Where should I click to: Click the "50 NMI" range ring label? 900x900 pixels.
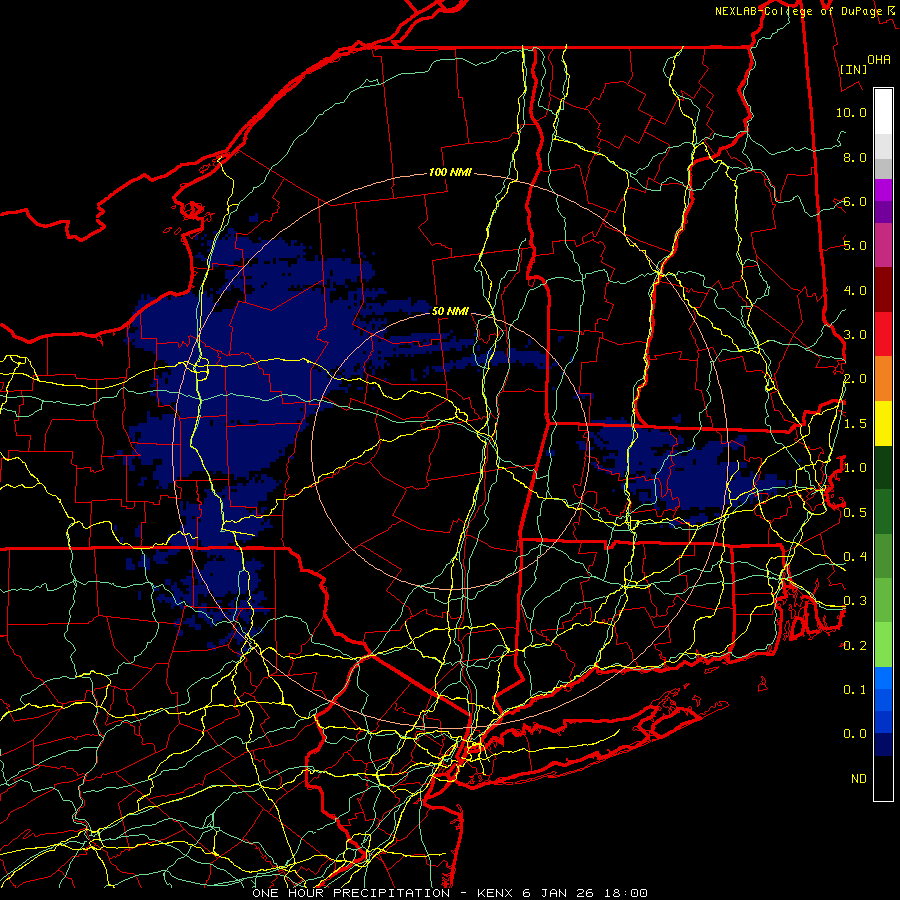tap(450, 311)
